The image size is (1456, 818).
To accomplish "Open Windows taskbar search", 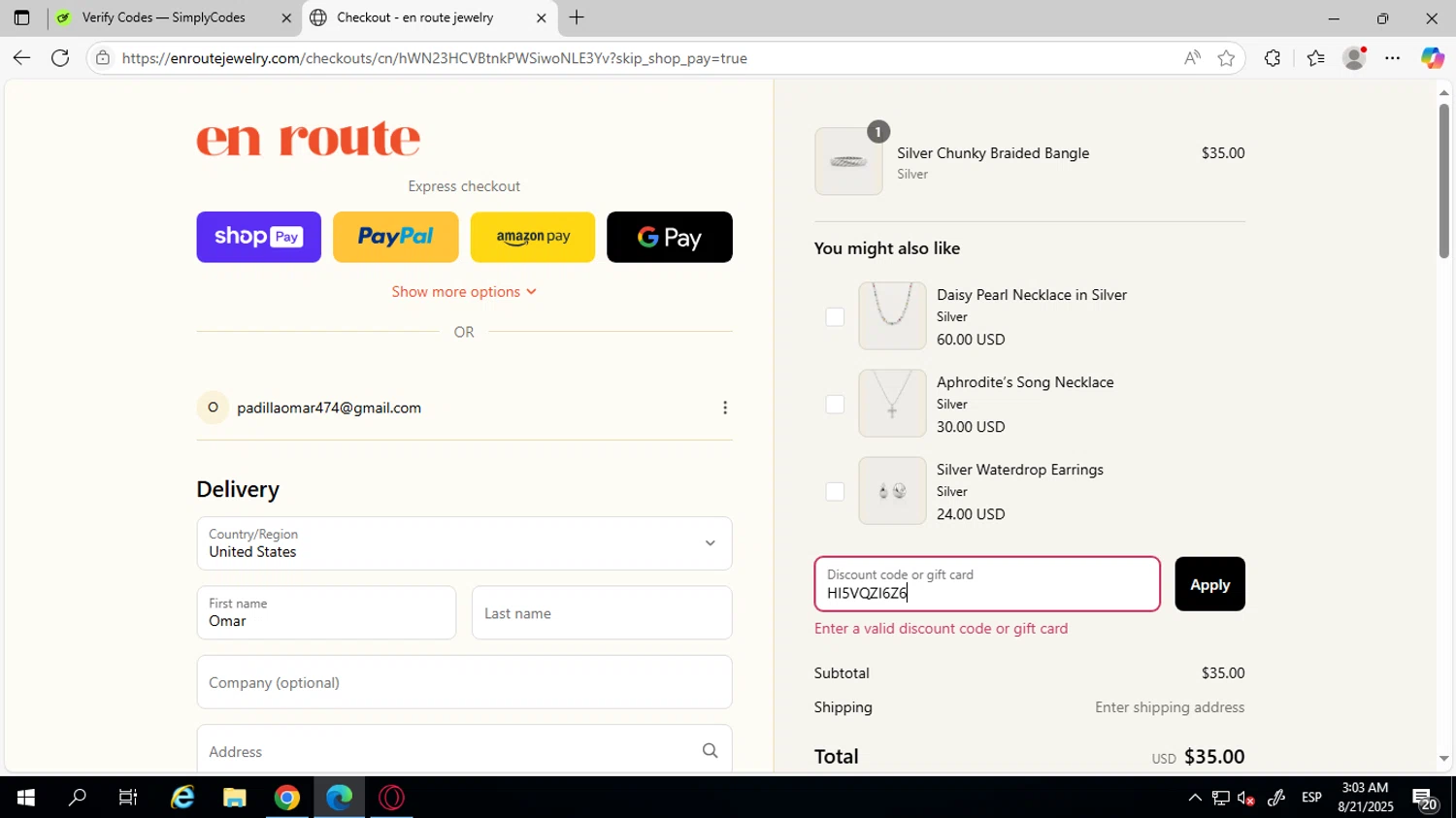I will [77, 798].
